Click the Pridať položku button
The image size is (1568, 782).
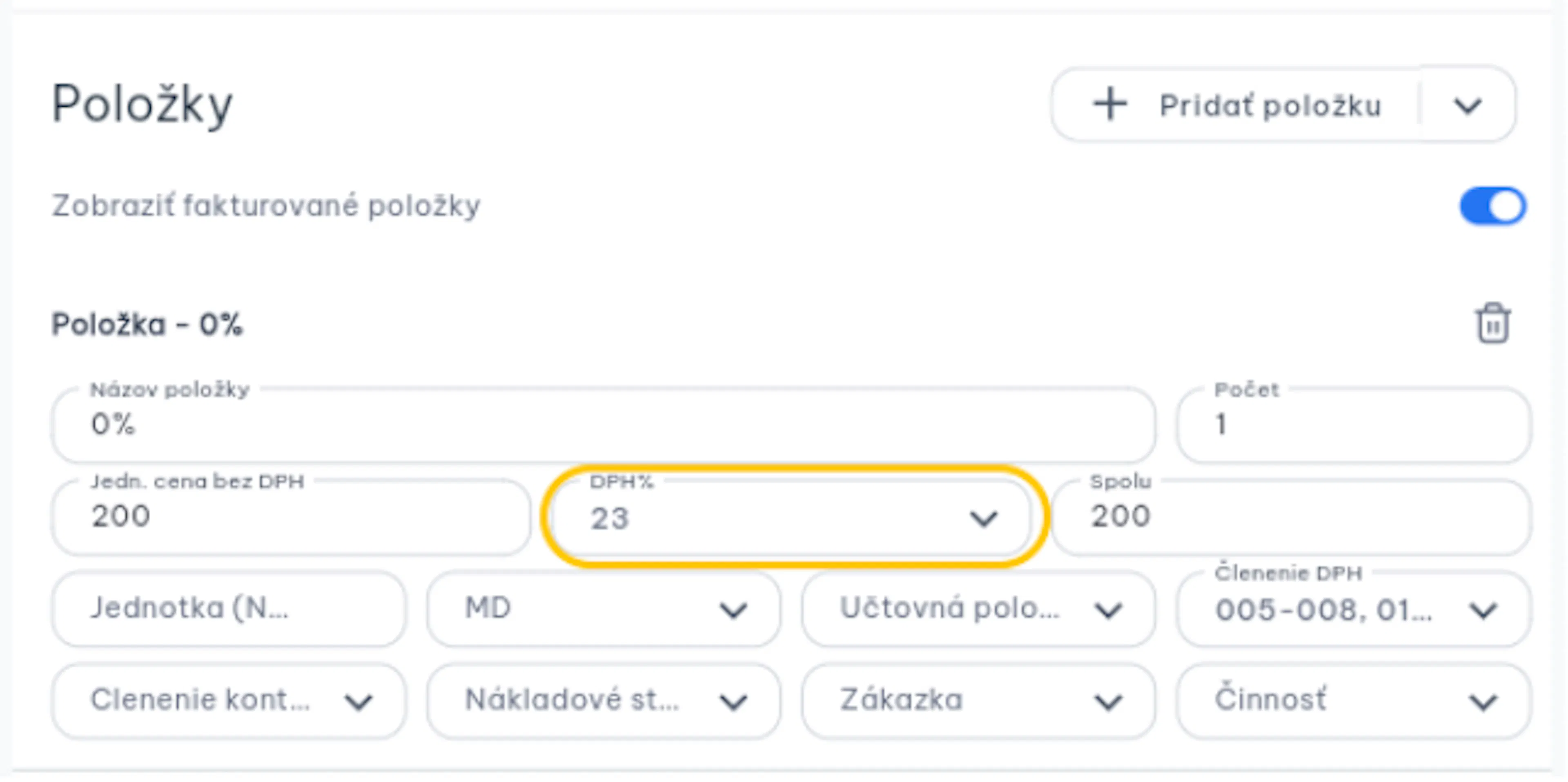[x=1236, y=105]
